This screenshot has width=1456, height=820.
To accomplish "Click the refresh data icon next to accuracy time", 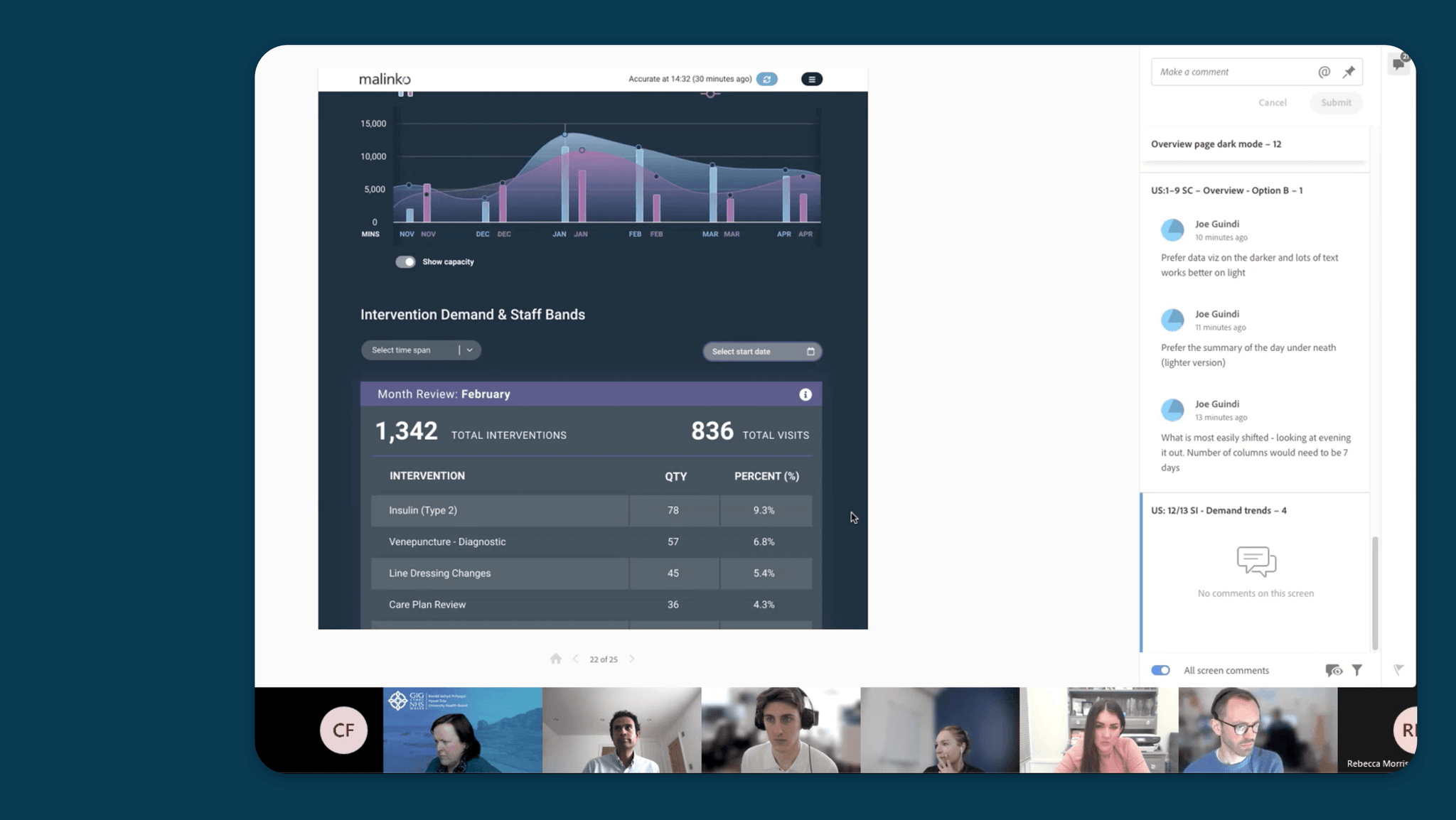I will 766,79.
